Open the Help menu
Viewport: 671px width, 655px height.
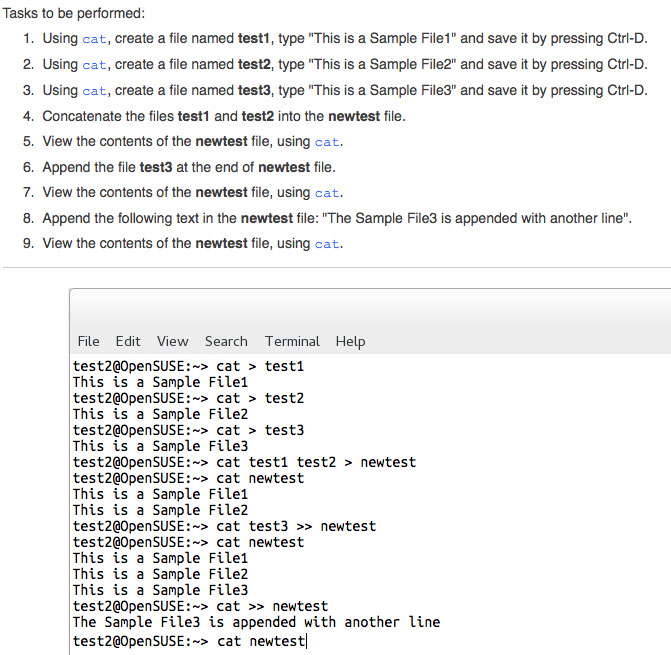pyautogui.click(x=350, y=341)
